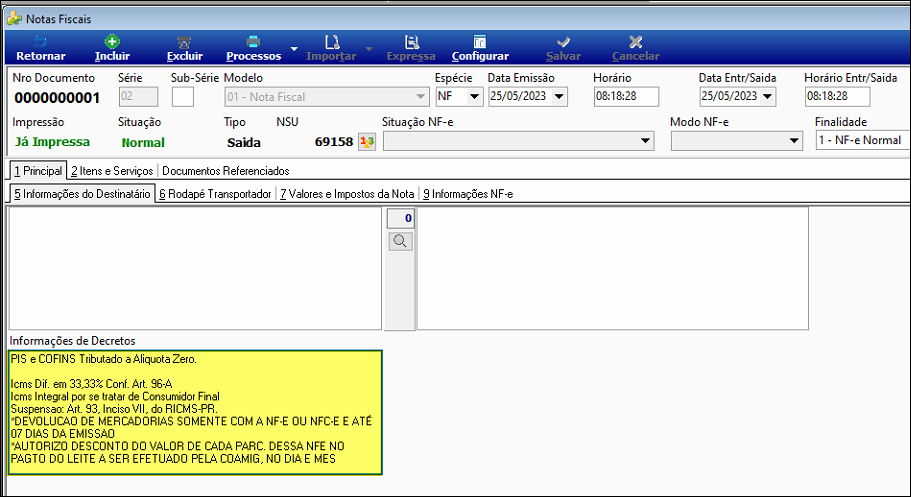Open the Processos printer icon
Screen dimensions: 911x497
(x=253, y=42)
